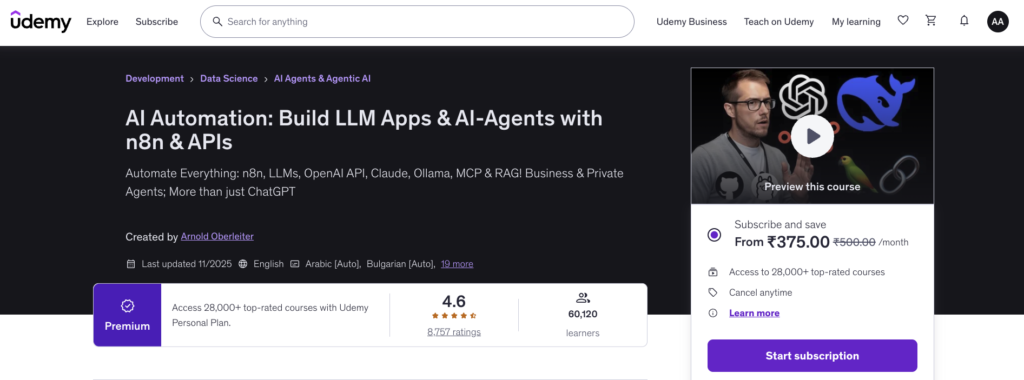Select the Subscribe and save radio button
Image resolution: width=1024 pixels, height=380 pixels.
pyautogui.click(x=714, y=235)
